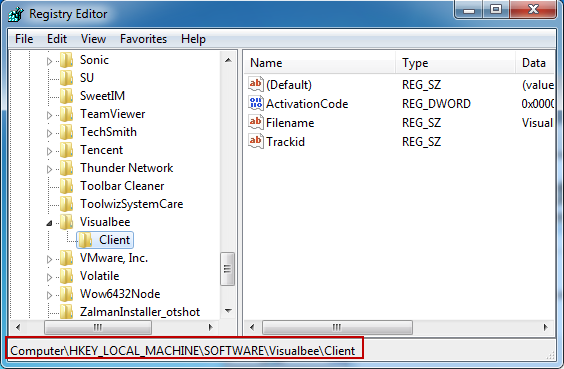This screenshot has height=369, width=564.
Task: Click the (Default) string value icon
Action: (x=256, y=85)
